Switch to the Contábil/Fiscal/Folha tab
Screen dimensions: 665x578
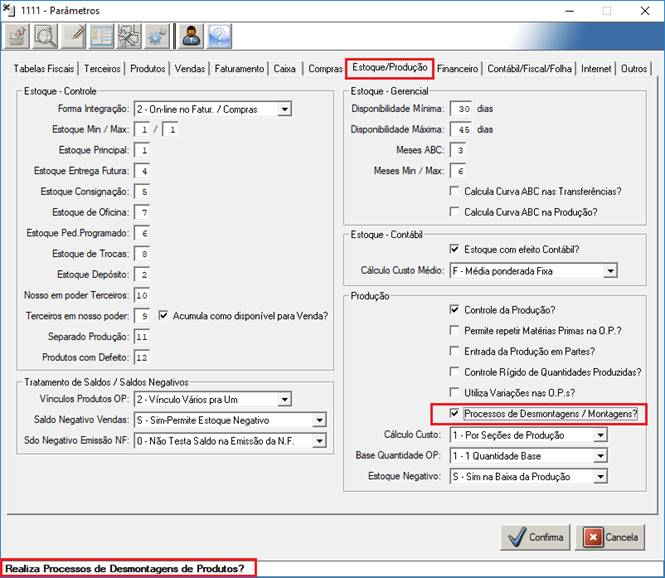(529, 69)
